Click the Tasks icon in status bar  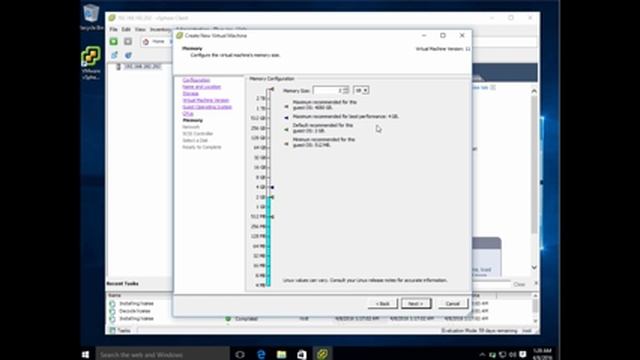click(113, 330)
